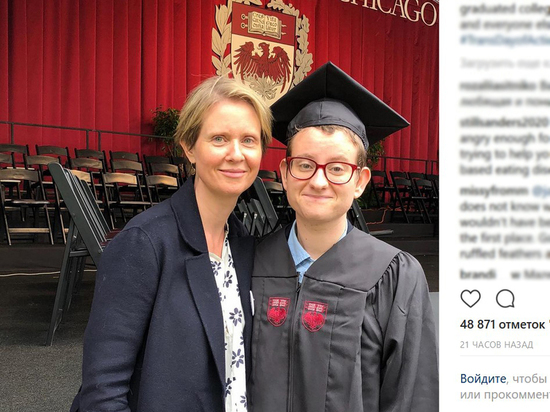Click stillsanders2020's comment text

504,154
